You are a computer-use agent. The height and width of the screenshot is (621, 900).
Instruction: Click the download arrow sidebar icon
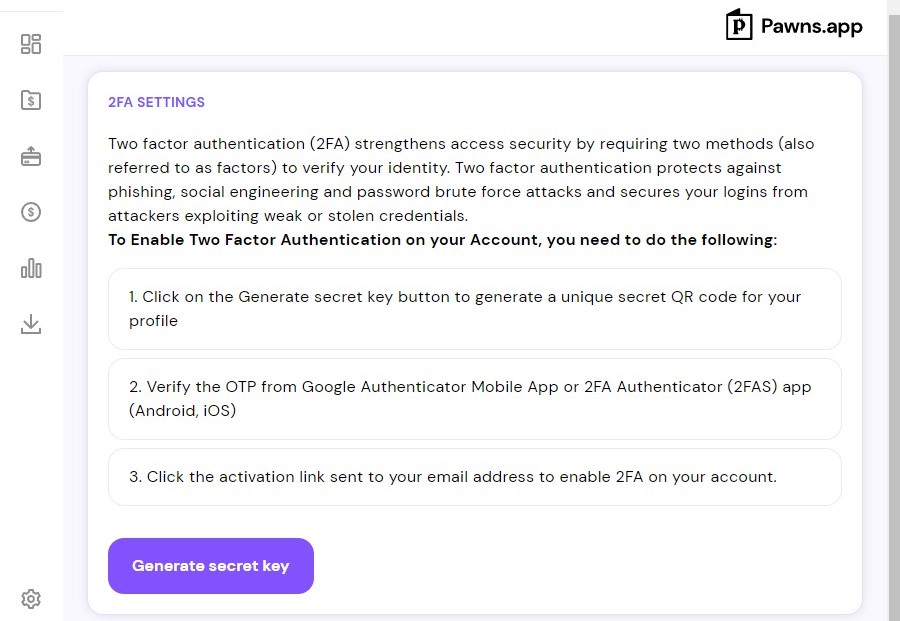(x=31, y=324)
